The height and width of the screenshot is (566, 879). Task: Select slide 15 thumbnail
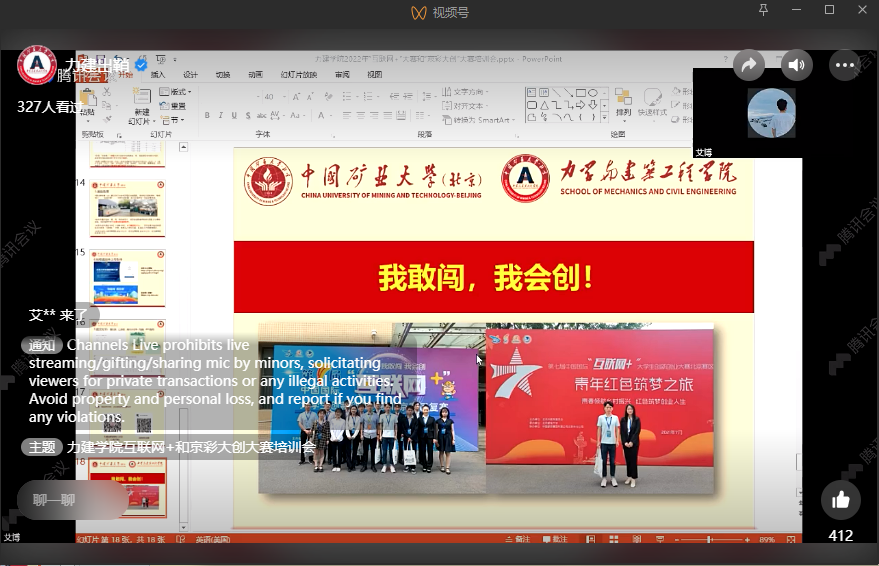[x=128, y=277]
